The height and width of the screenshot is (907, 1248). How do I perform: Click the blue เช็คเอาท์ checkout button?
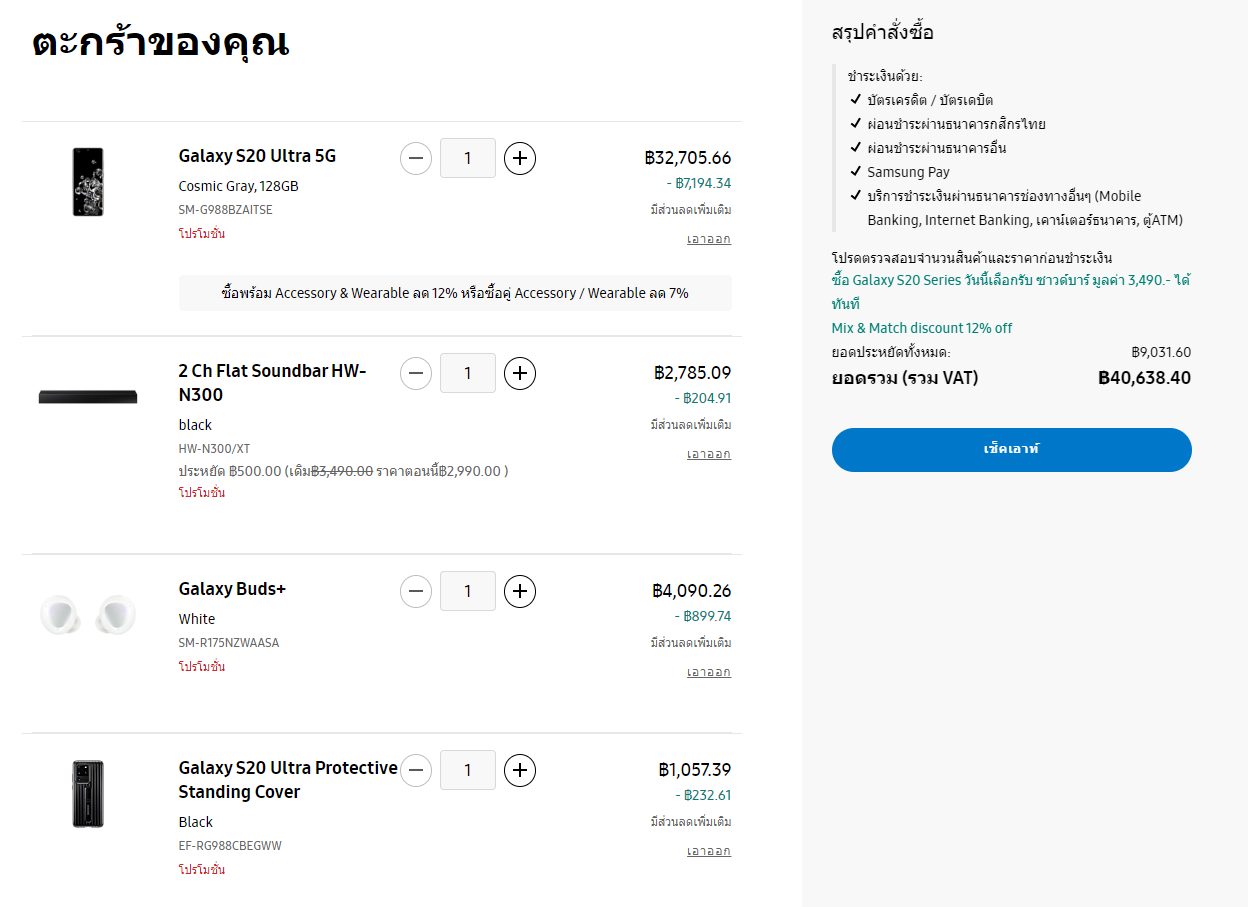pos(1011,449)
